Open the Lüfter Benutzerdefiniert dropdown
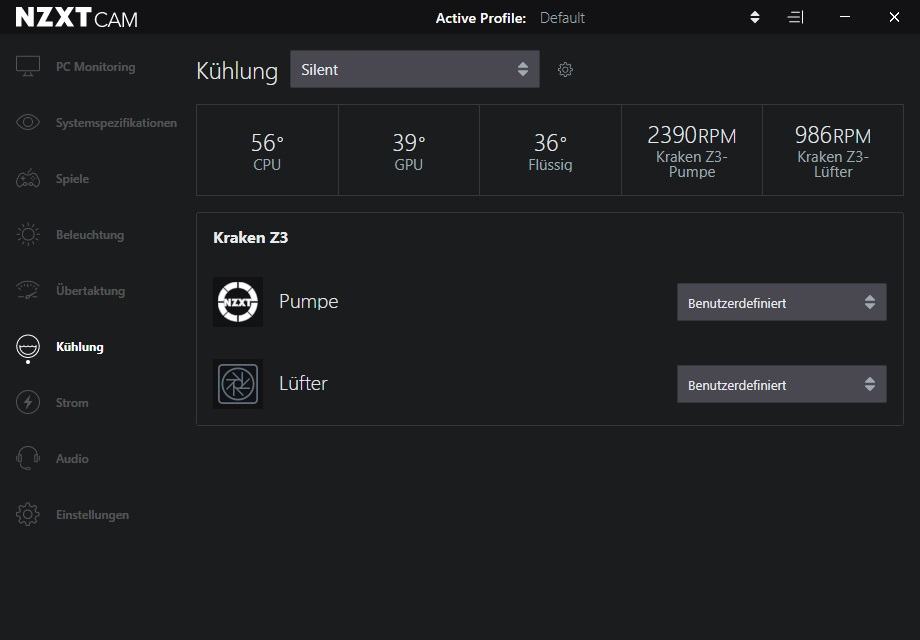This screenshot has height=640, width=920. pyautogui.click(x=782, y=385)
